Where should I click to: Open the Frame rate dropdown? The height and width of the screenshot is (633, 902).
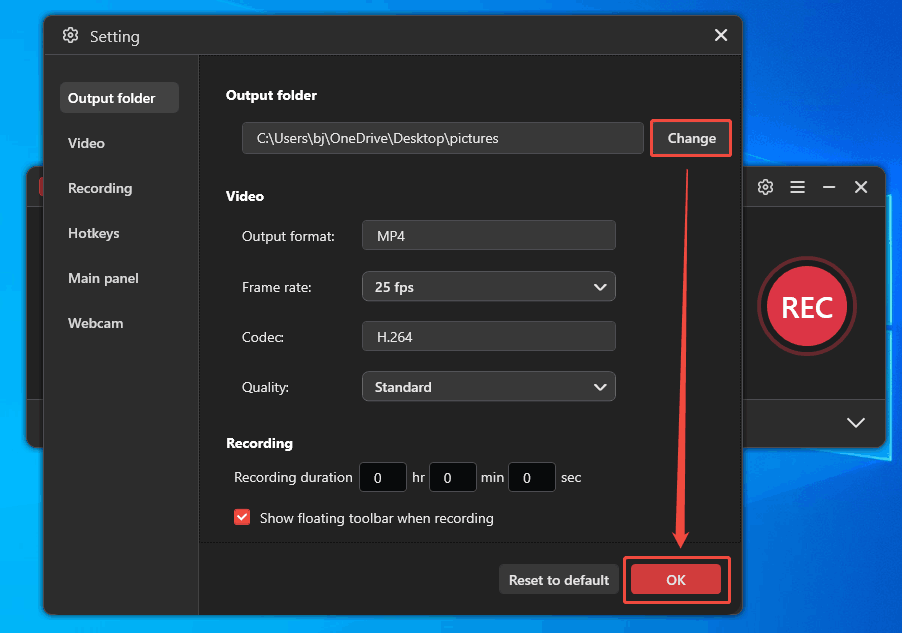tap(488, 286)
